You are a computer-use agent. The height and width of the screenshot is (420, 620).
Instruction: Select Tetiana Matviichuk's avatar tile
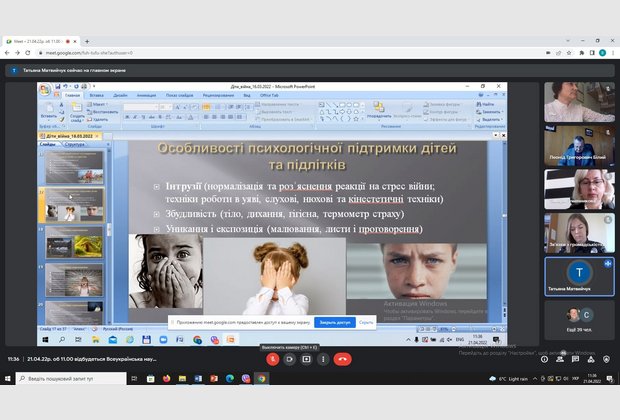[x=579, y=275]
